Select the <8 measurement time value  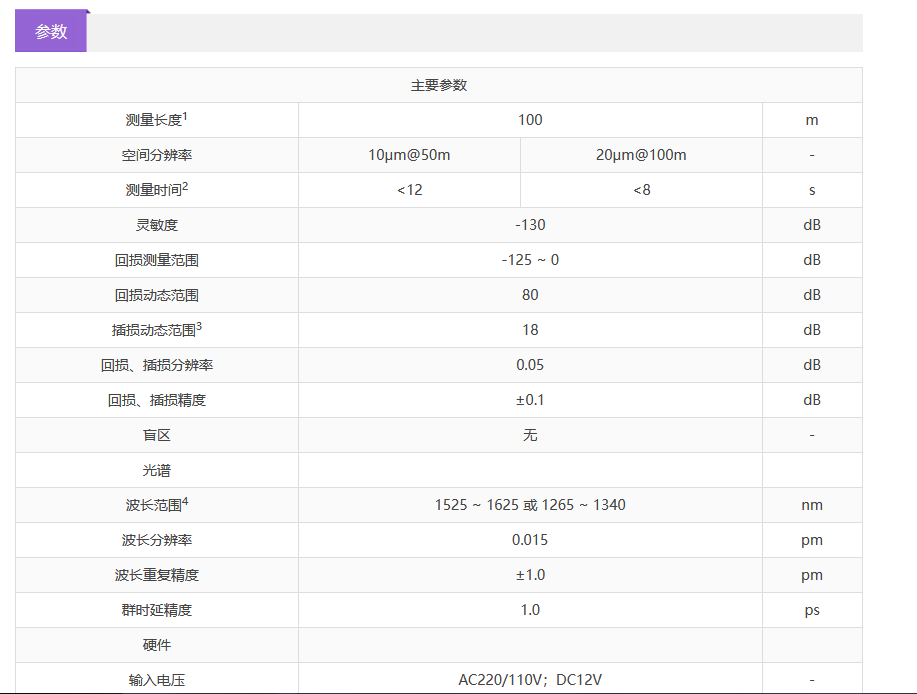tap(641, 190)
